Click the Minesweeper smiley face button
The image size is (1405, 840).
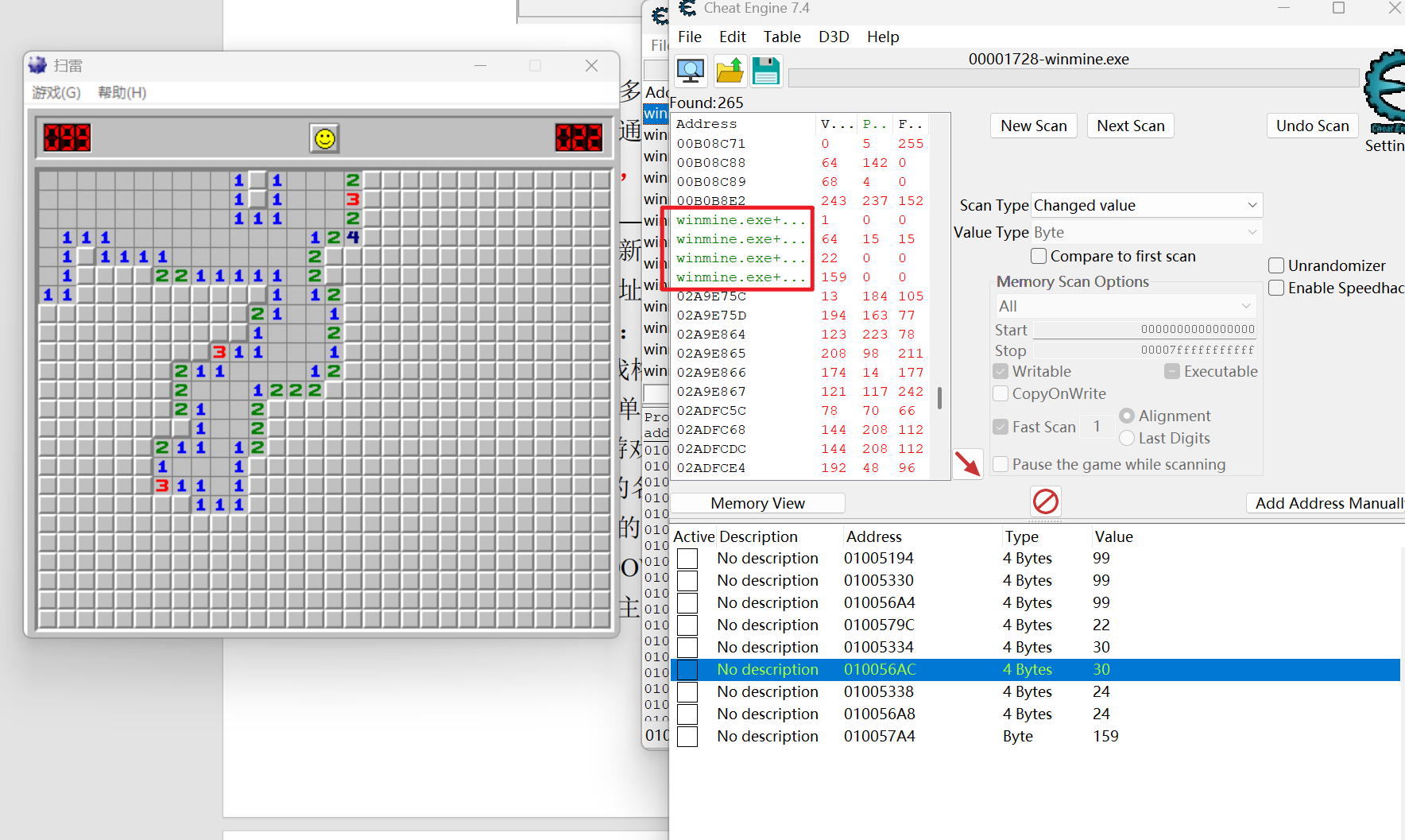[324, 138]
